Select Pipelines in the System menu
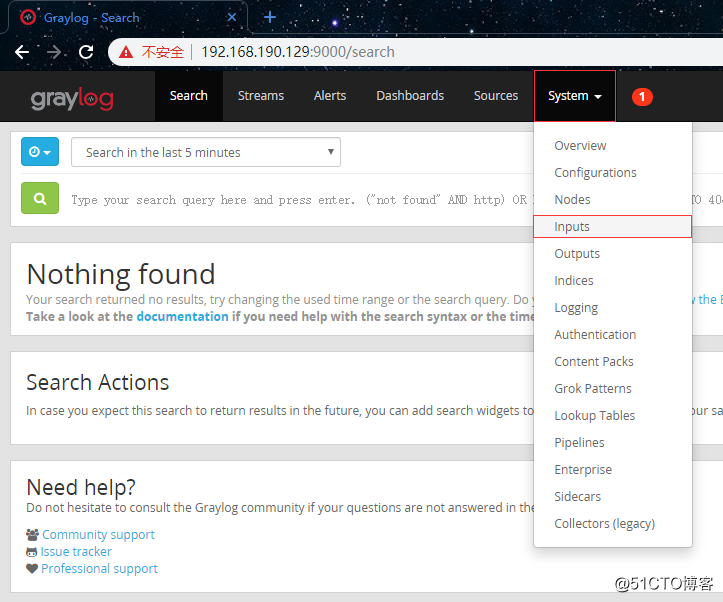The width and height of the screenshot is (723, 602). click(613, 443)
